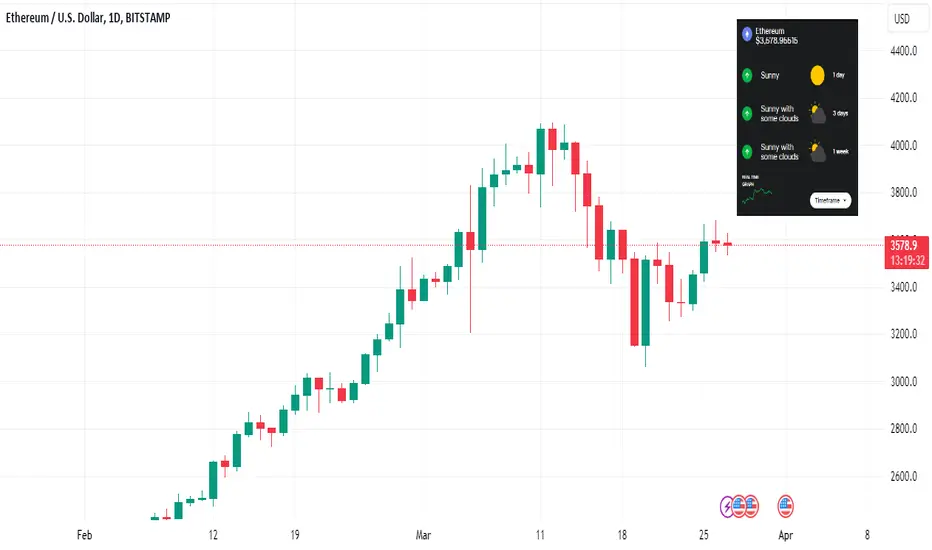
Task: Open the USD currency selector
Action: click(x=902, y=18)
